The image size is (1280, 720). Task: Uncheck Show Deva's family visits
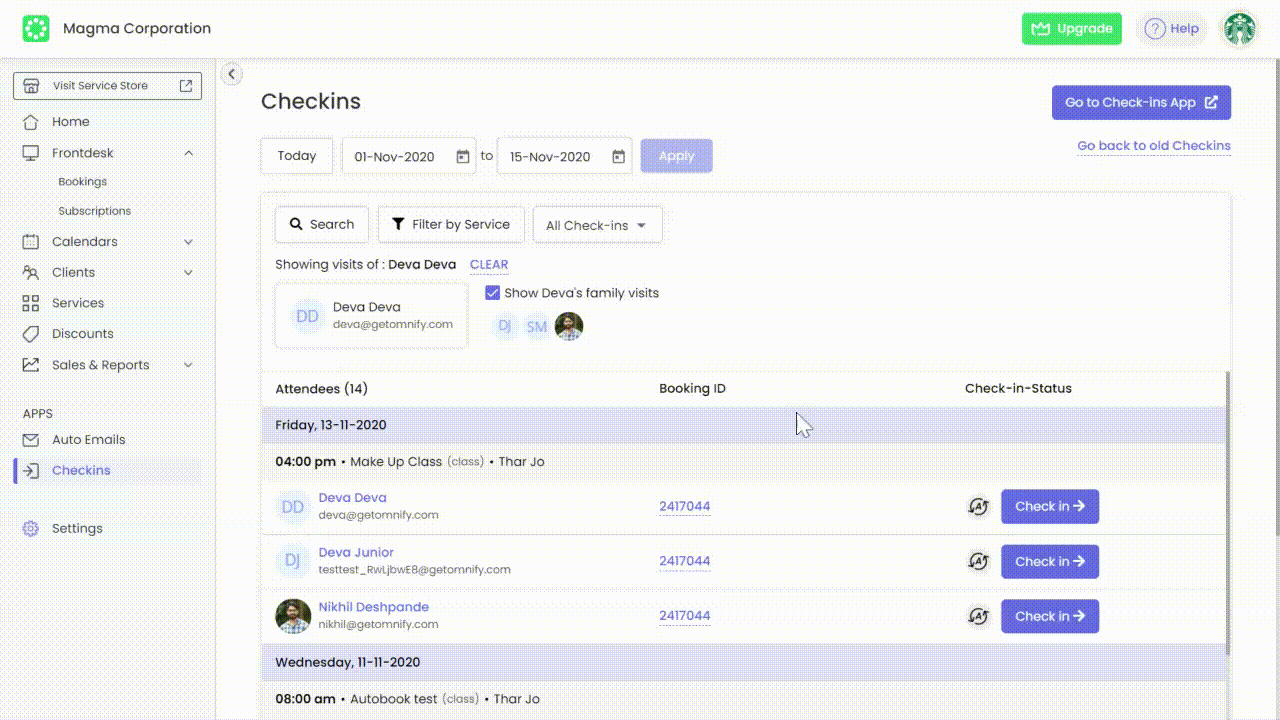click(492, 293)
